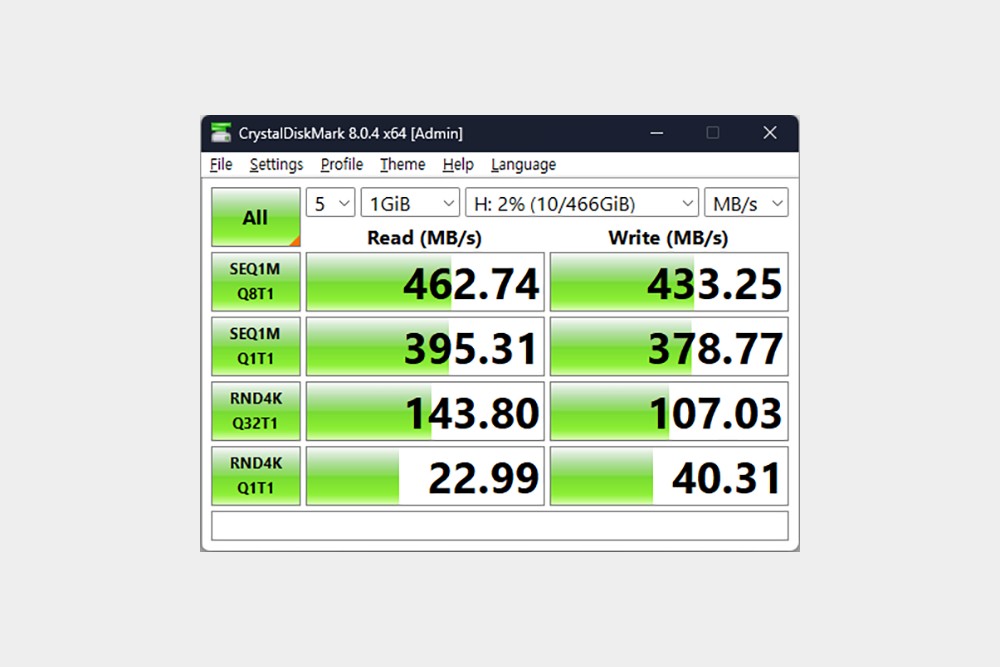Click the 378.77 write result

click(x=669, y=346)
